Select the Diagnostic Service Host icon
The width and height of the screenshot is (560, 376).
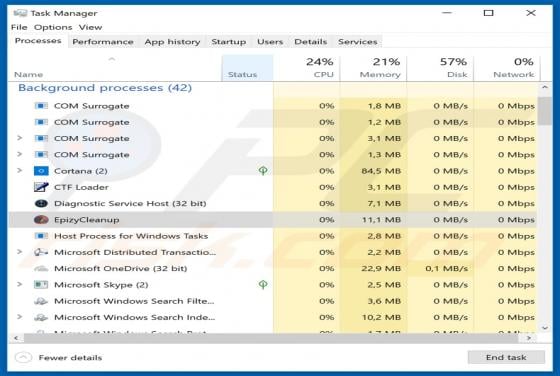[x=41, y=203]
